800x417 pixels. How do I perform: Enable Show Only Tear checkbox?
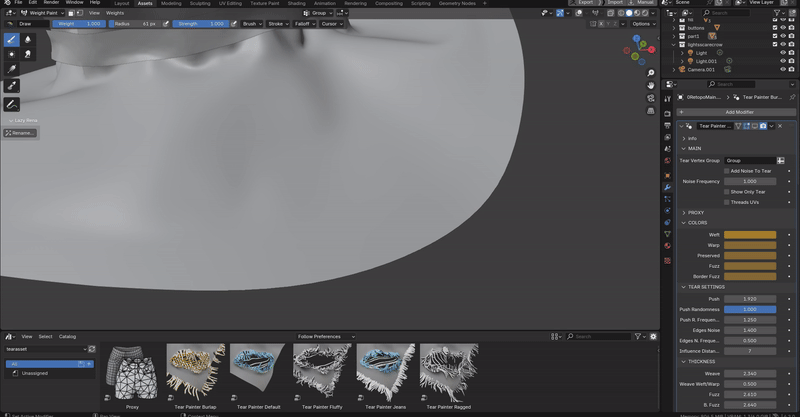pos(727,192)
